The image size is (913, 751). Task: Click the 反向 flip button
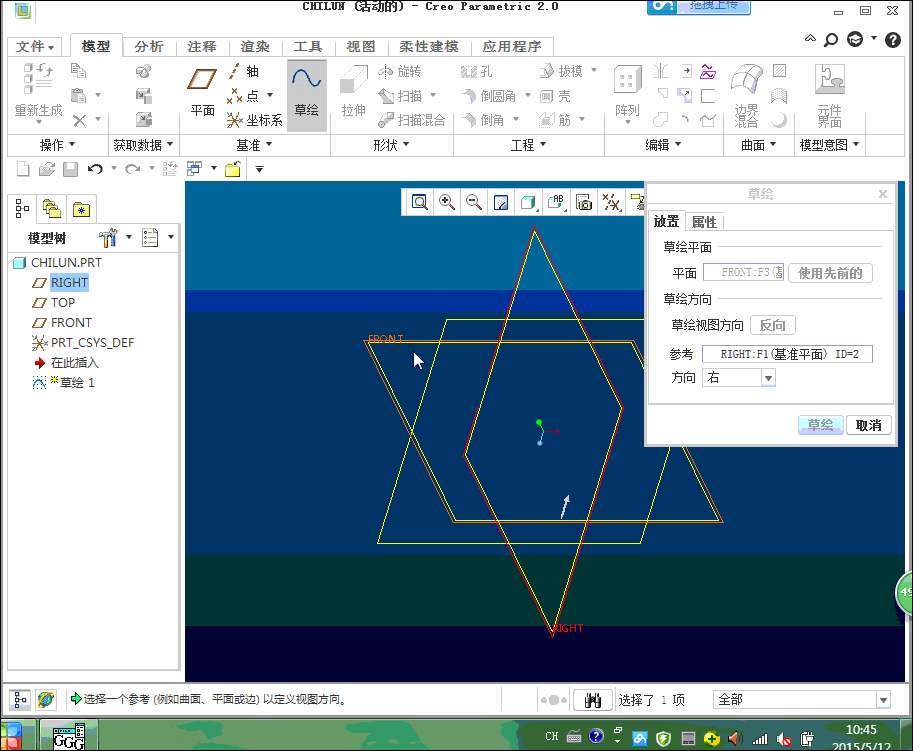(773, 325)
